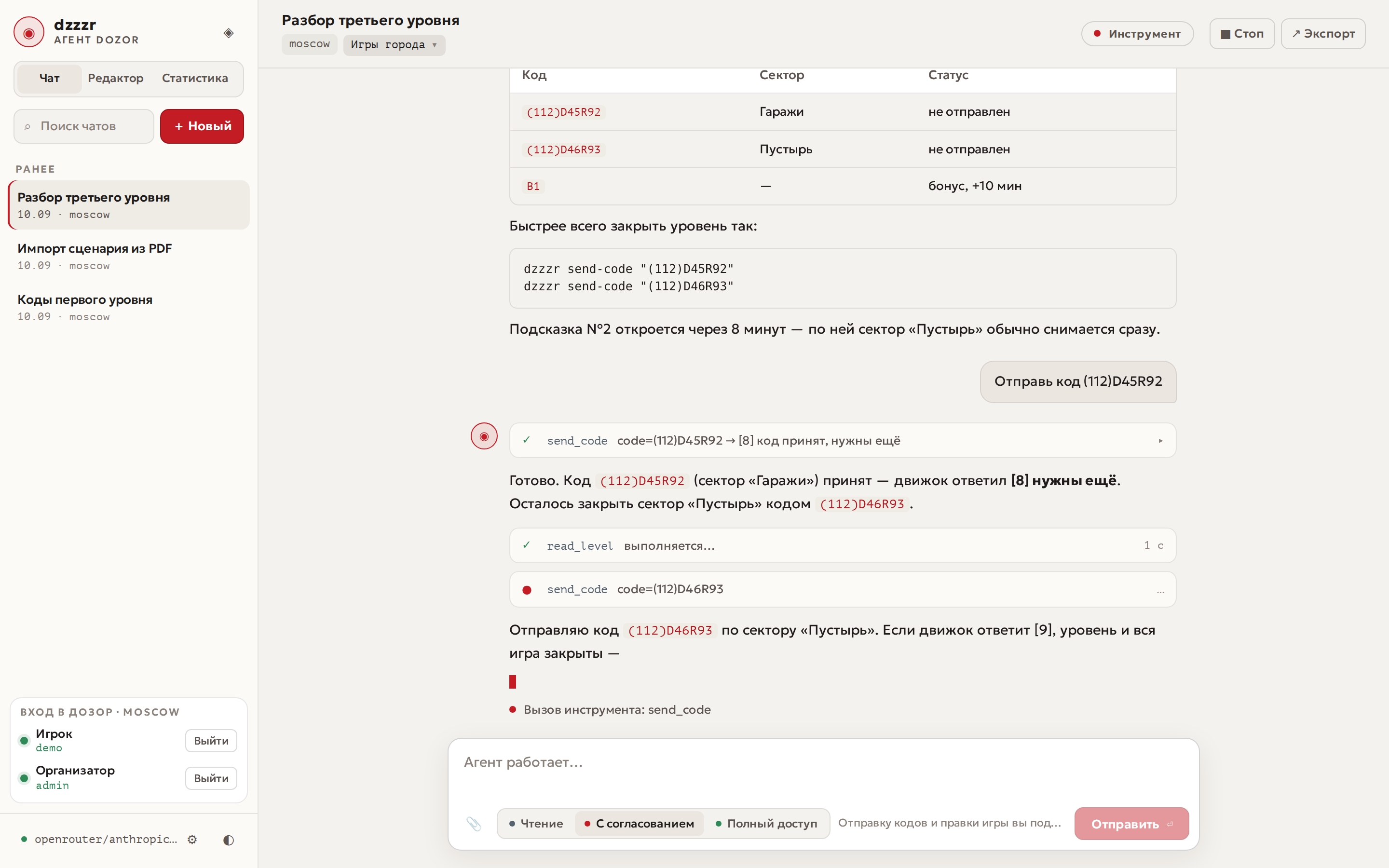Open chat Коды первого уровня
Screen dimensions: 1389x868
coord(129,307)
